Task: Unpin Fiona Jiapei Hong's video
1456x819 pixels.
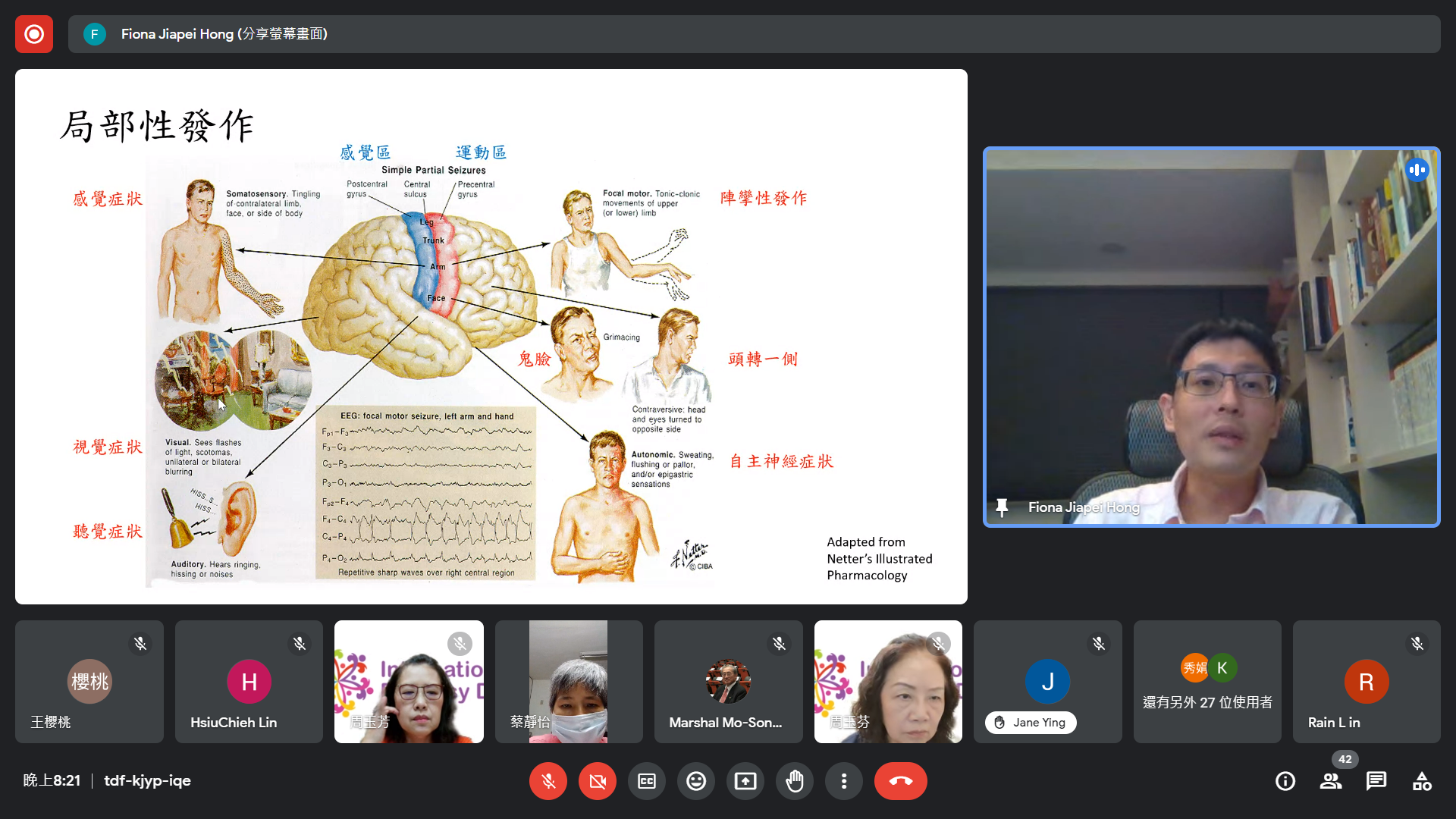Action: pos(1002,507)
